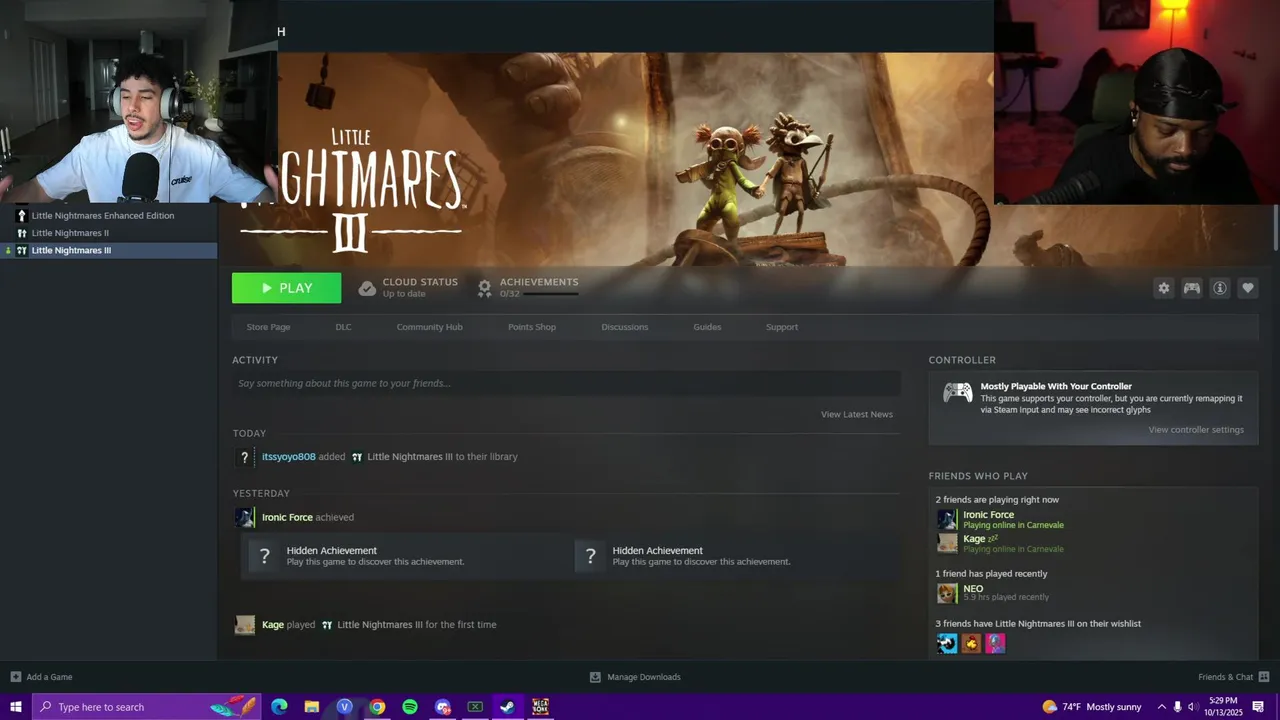Click controller icon in Controller panel
Screen dimensions: 1280x720
point(957,393)
